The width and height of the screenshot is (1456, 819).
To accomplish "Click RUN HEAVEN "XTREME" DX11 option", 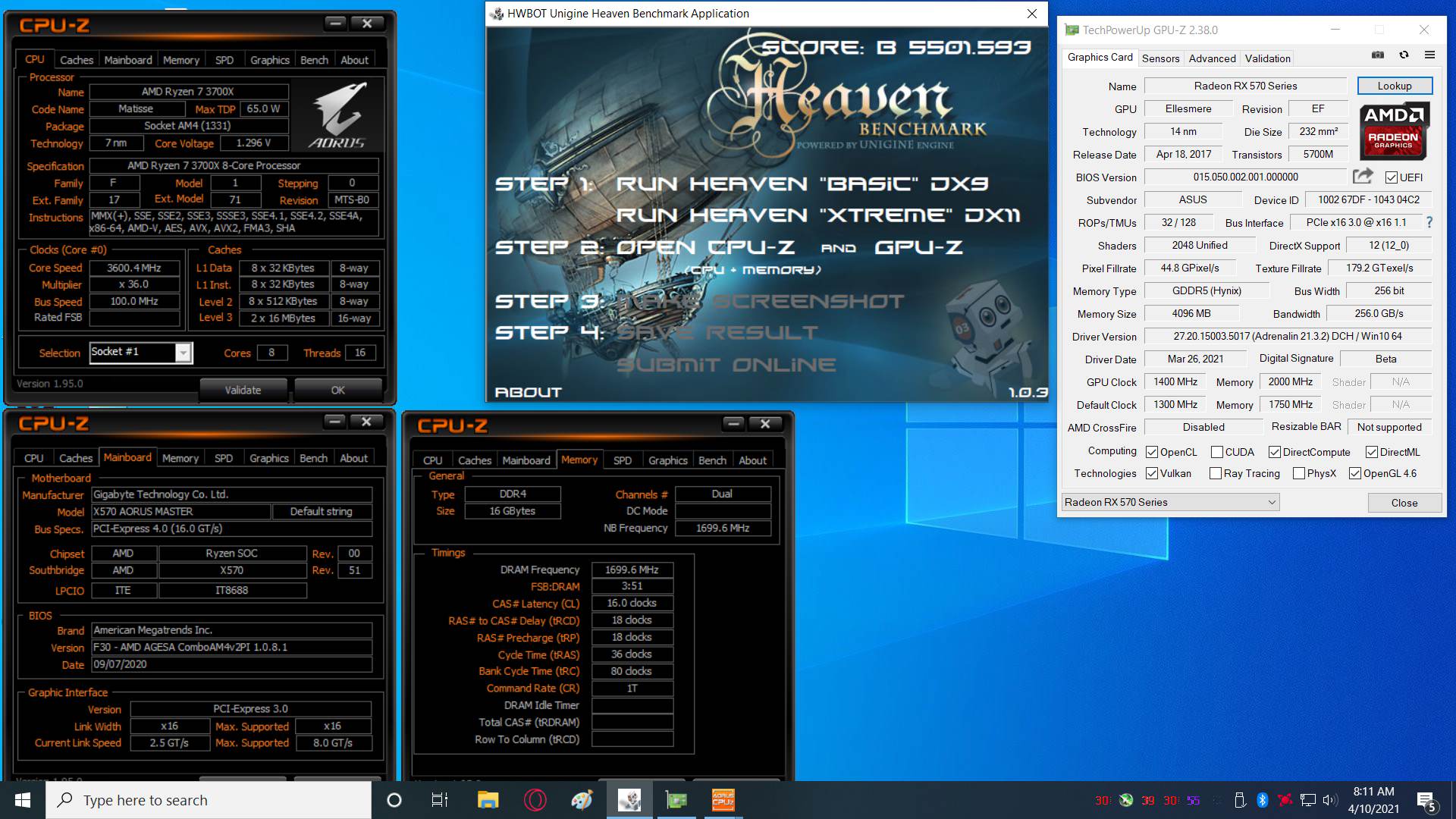I will (818, 215).
